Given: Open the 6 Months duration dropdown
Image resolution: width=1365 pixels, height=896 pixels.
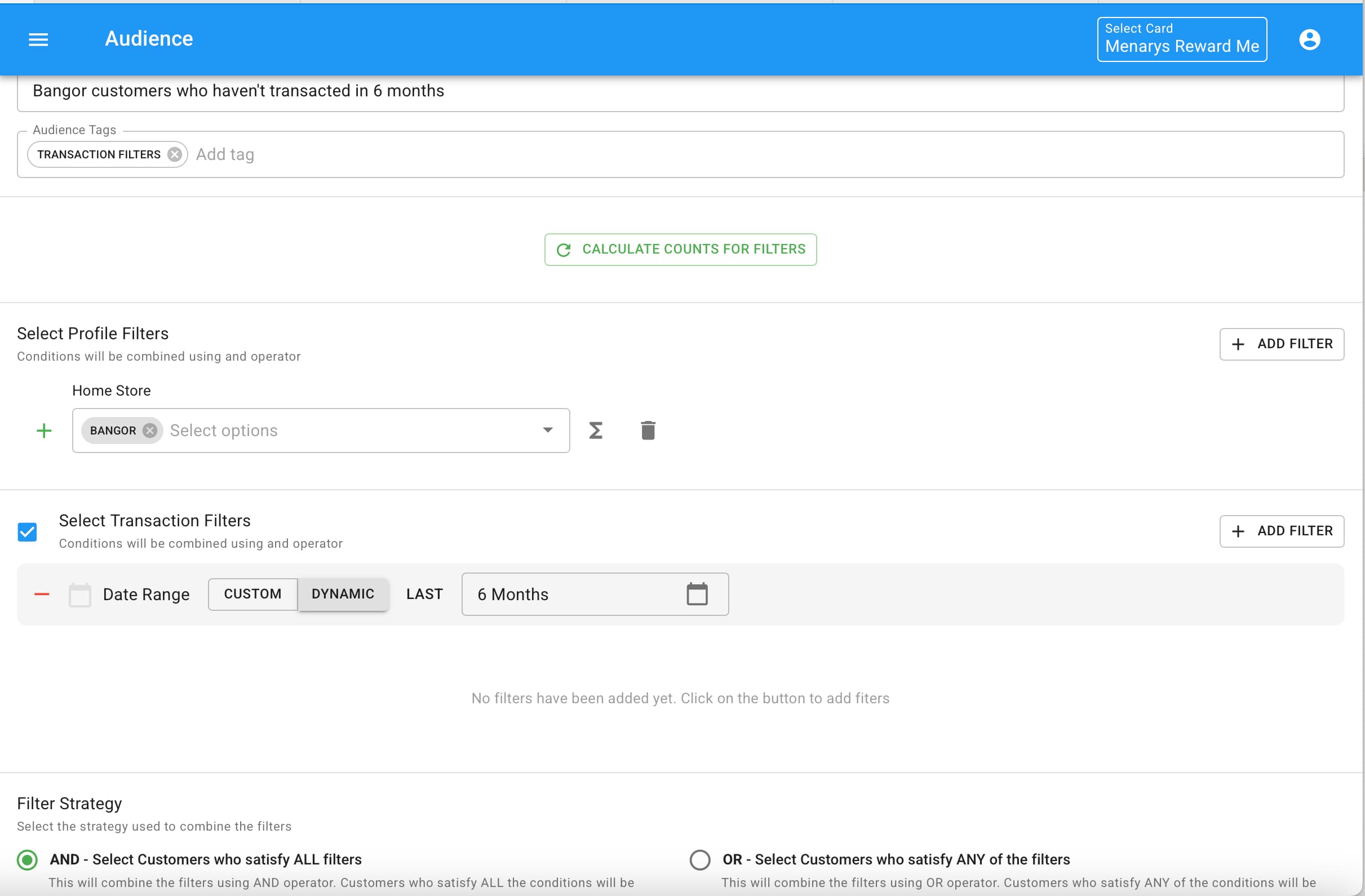Looking at the screenshot, I should pyautogui.click(x=574, y=595).
